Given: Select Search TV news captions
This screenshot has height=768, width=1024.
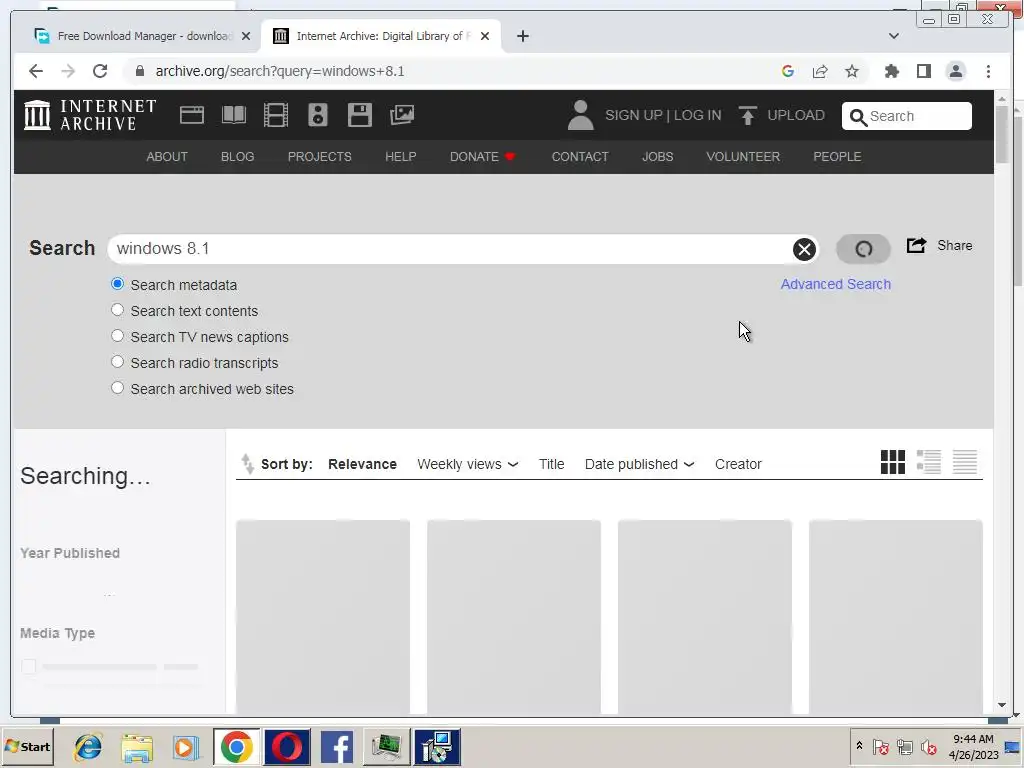Looking at the screenshot, I should point(118,336).
